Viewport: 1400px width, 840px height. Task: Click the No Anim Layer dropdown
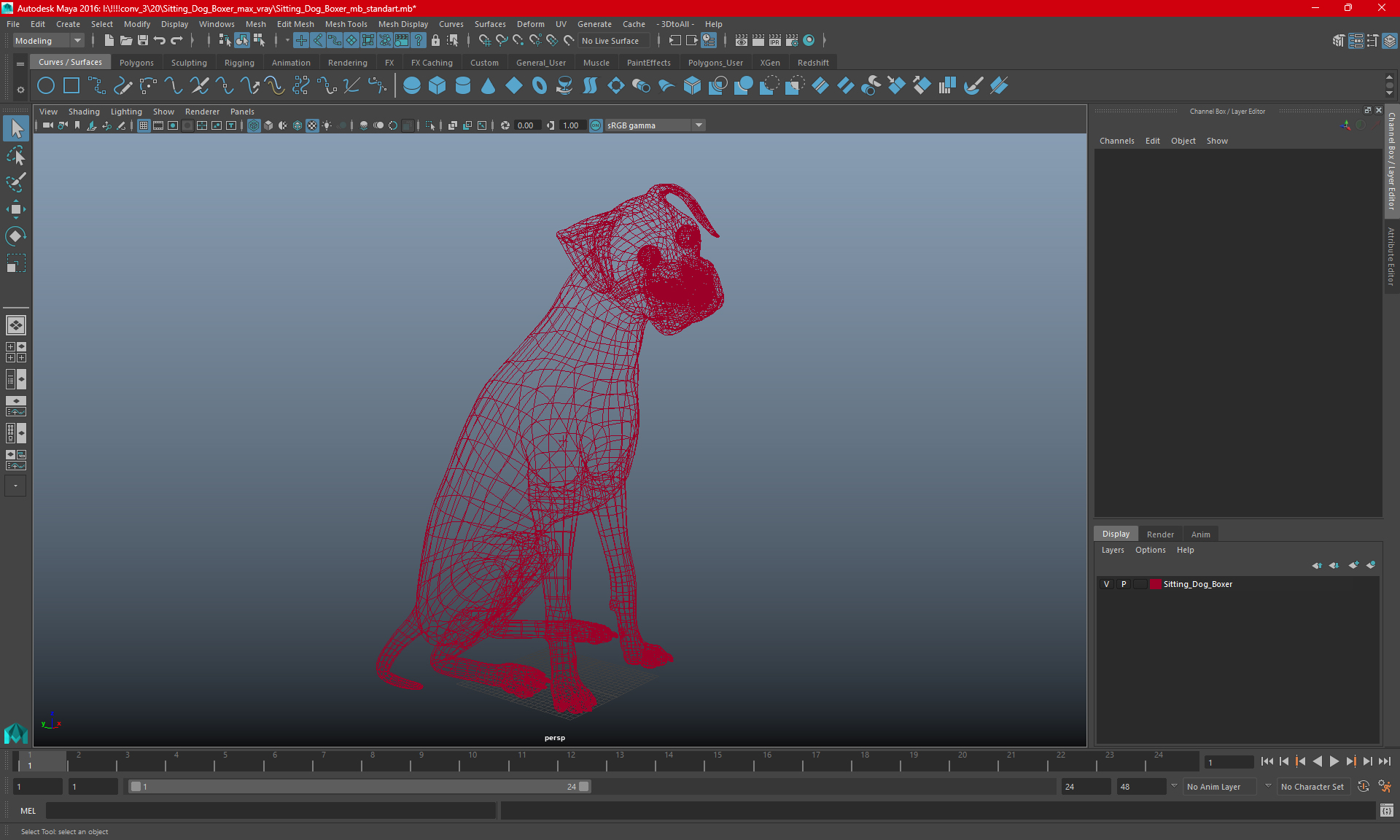(x=1215, y=787)
